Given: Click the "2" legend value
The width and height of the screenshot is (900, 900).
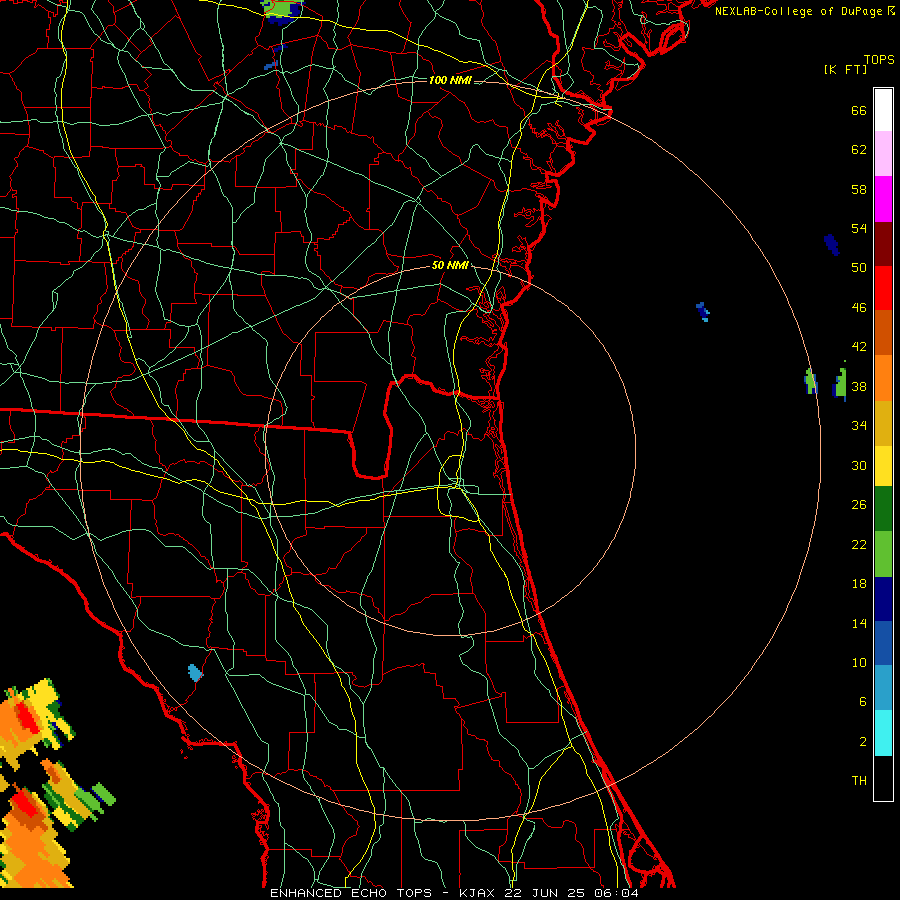Looking at the screenshot, I should pos(863,742).
